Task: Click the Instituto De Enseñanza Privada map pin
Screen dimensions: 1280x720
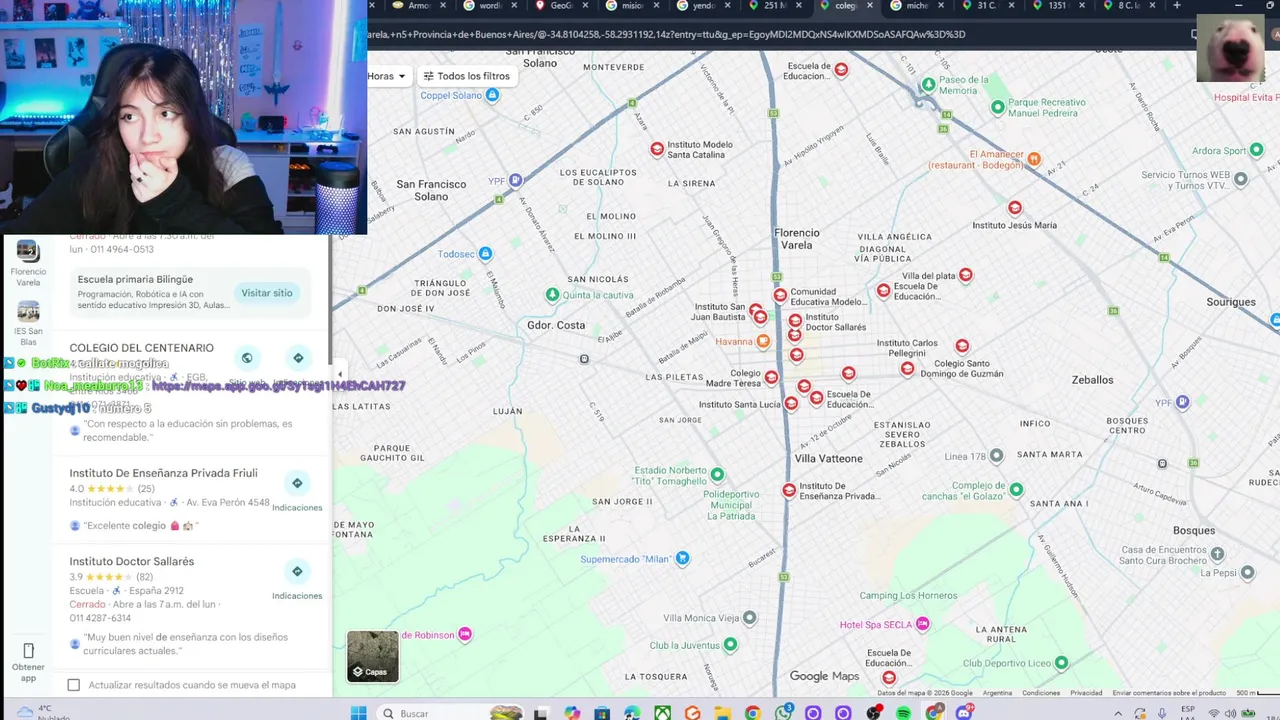Action: click(789, 491)
